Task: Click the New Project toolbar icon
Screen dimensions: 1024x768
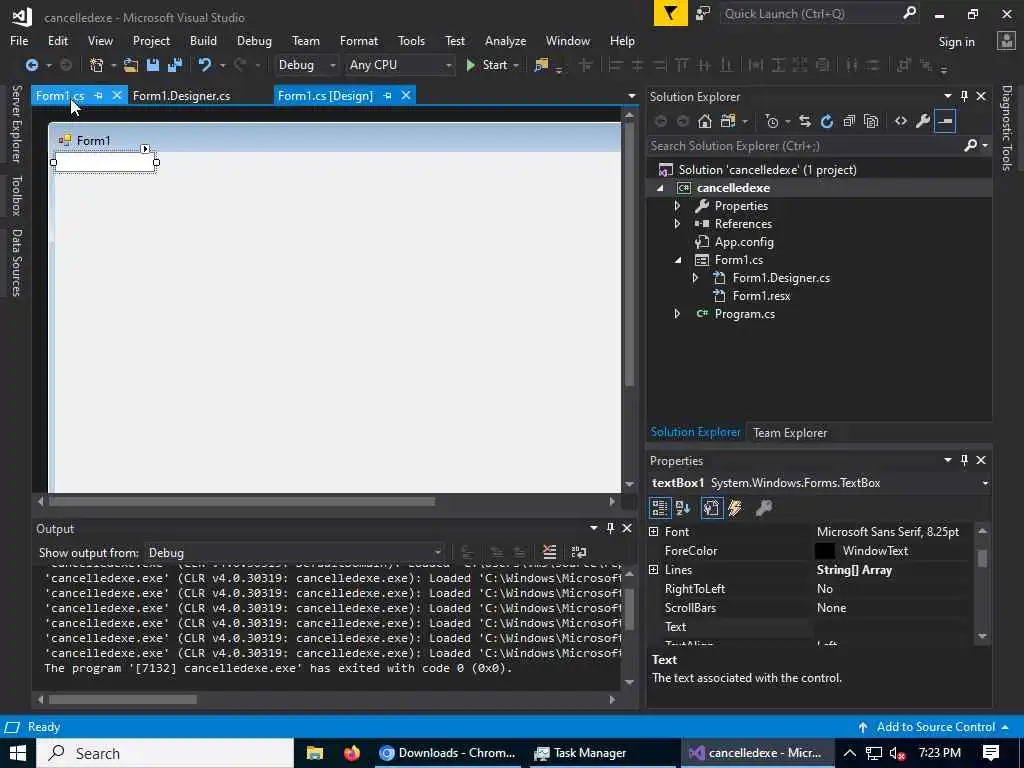Action: [x=97, y=65]
